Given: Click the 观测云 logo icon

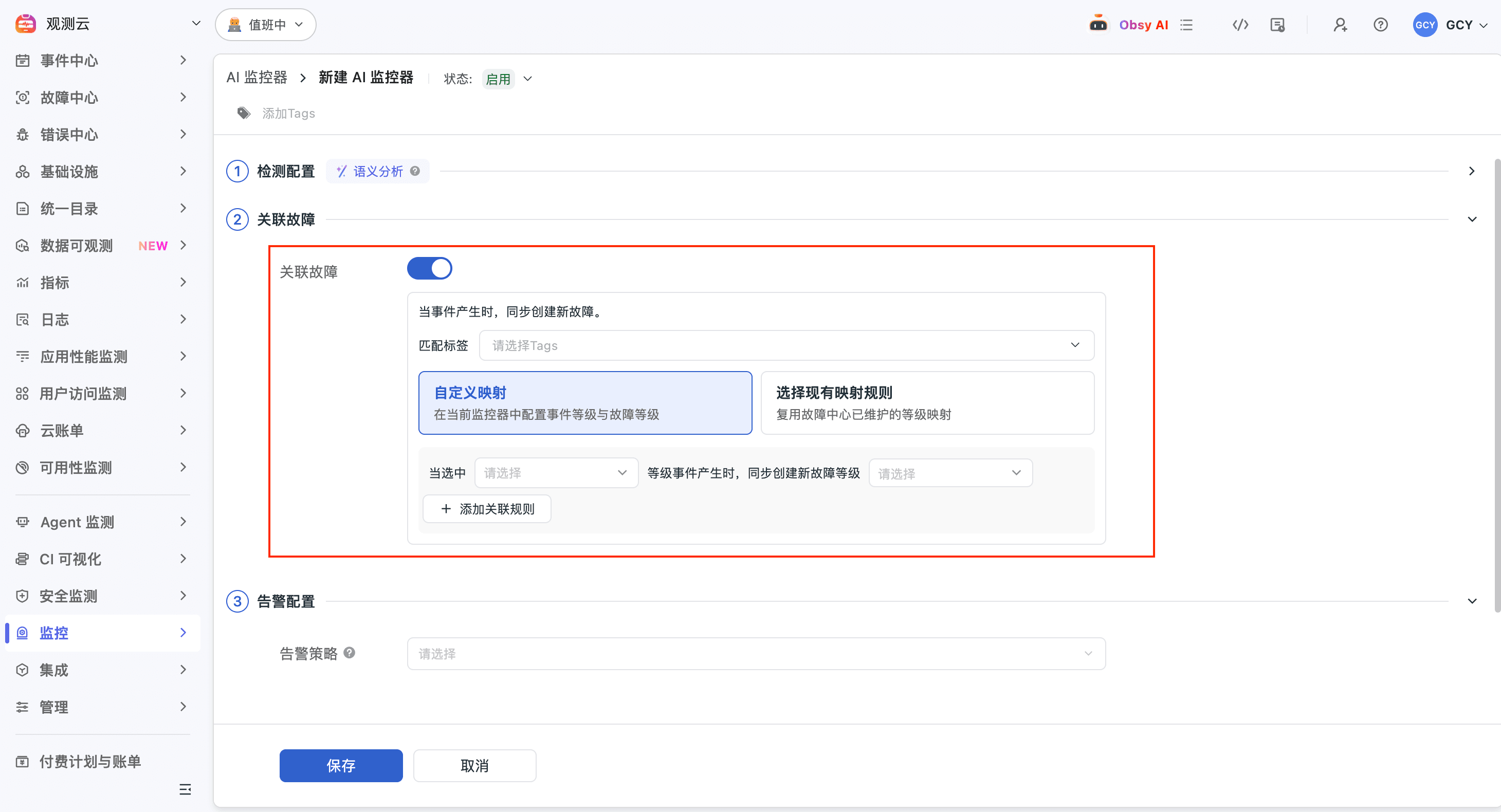Looking at the screenshot, I should [x=26, y=24].
